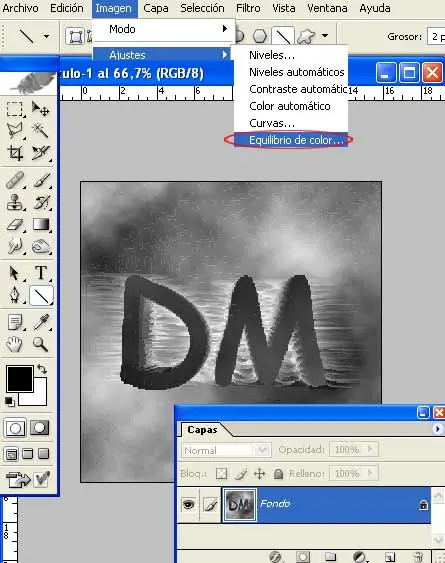Image resolution: width=445 pixels, height=563 pixels.
Task: Open the Filtro menu
Action: 248,8
